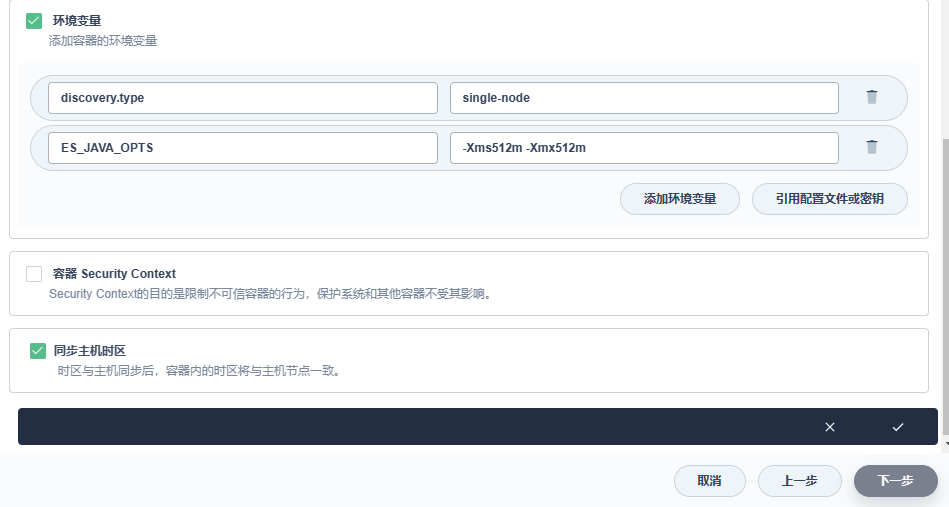Uncheck the 环境变量 checkbox

pos(34,20)
